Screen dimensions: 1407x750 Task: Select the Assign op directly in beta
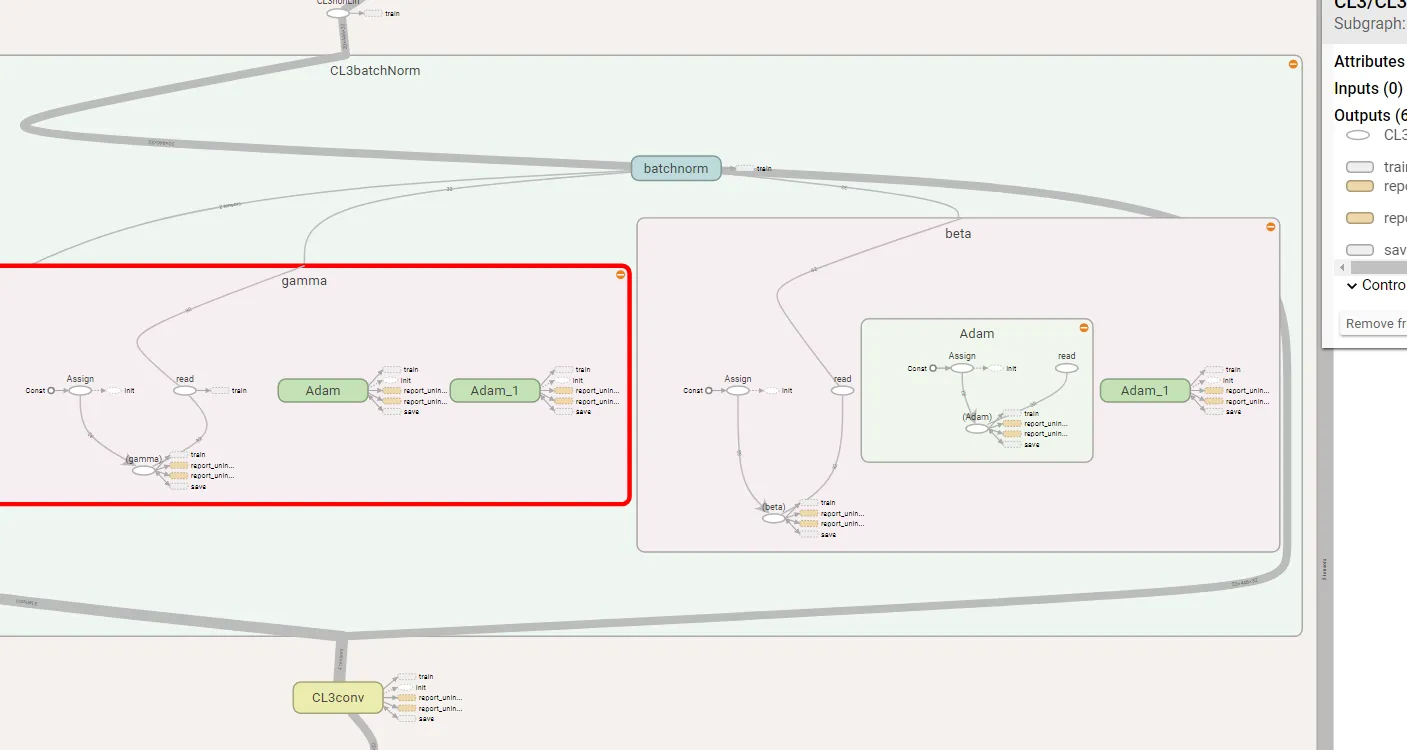coord(738,391)
